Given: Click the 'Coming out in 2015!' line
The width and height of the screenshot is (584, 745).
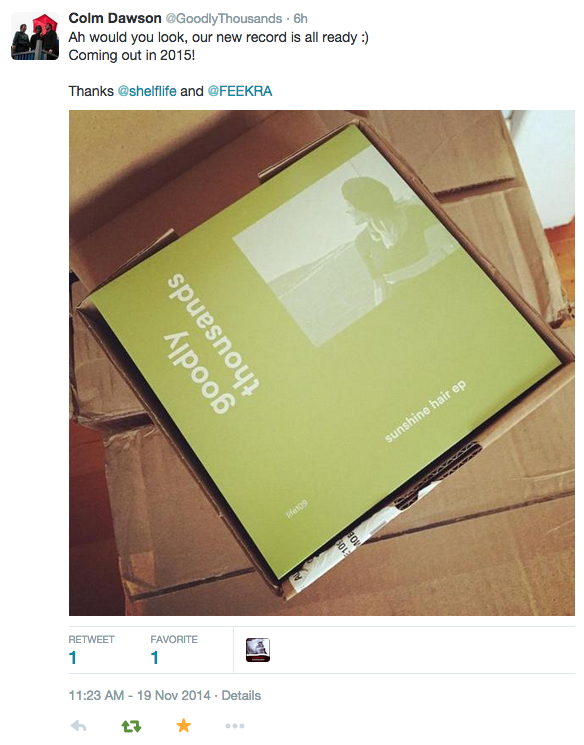Looking at the screenshot, I should 132,55.
